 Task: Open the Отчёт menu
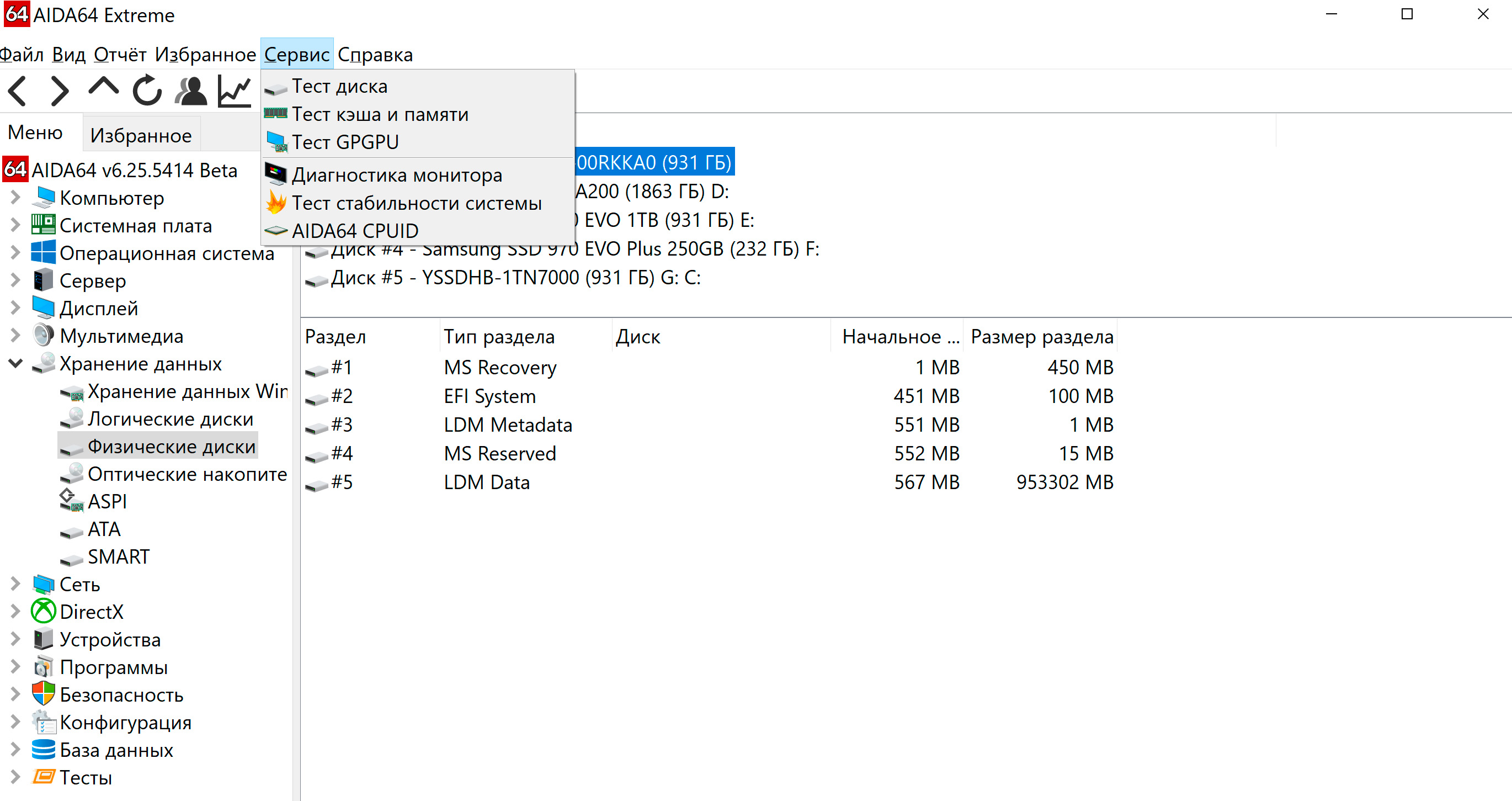[120, 54]
